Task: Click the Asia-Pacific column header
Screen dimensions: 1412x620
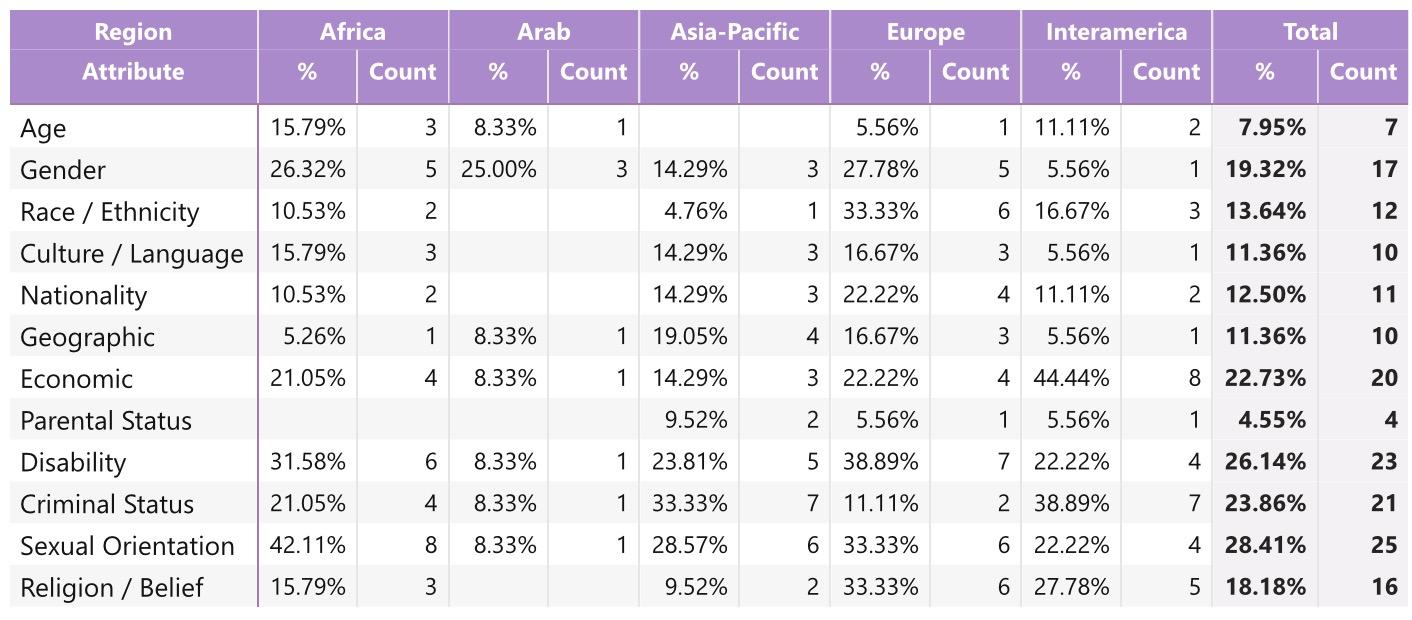Action: (x=734, y=31)
